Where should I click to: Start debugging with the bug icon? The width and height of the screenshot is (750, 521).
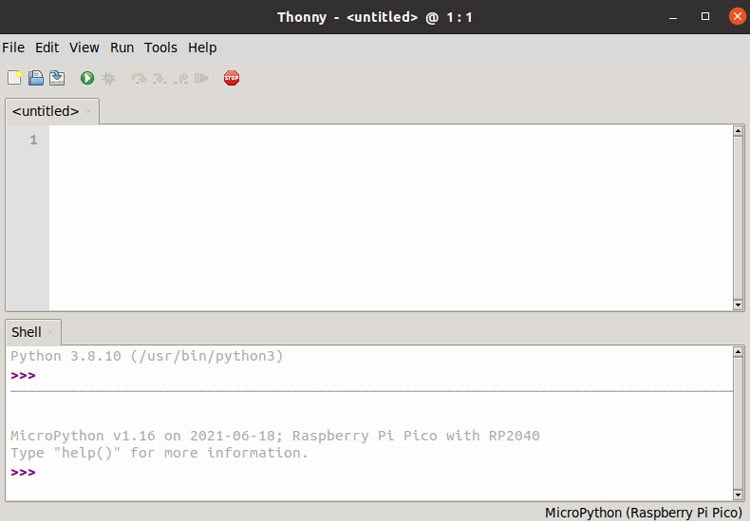pos(109,78)
